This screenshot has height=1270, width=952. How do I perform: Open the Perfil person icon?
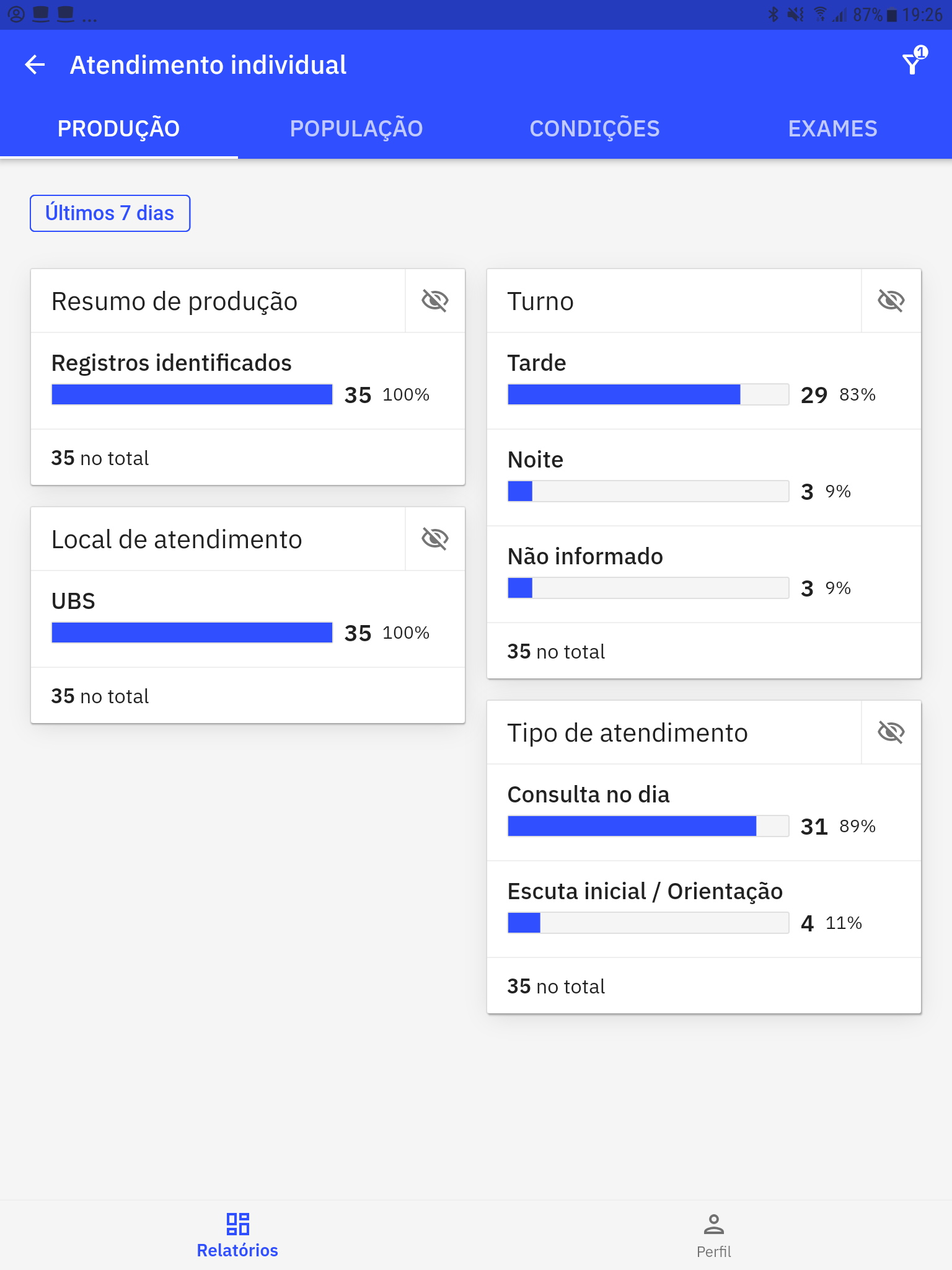pos(714,1223)
